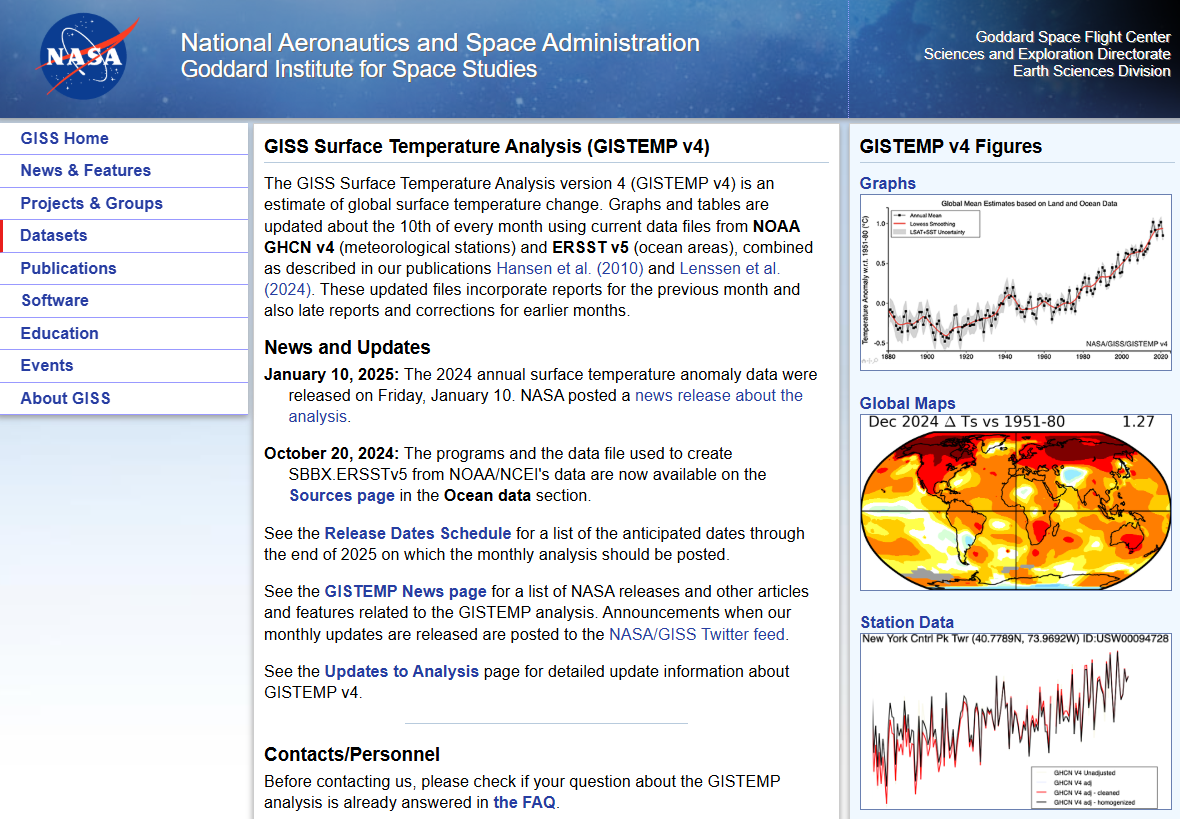
Task: Visit the Sources page link
Action: tap(342, 496)
